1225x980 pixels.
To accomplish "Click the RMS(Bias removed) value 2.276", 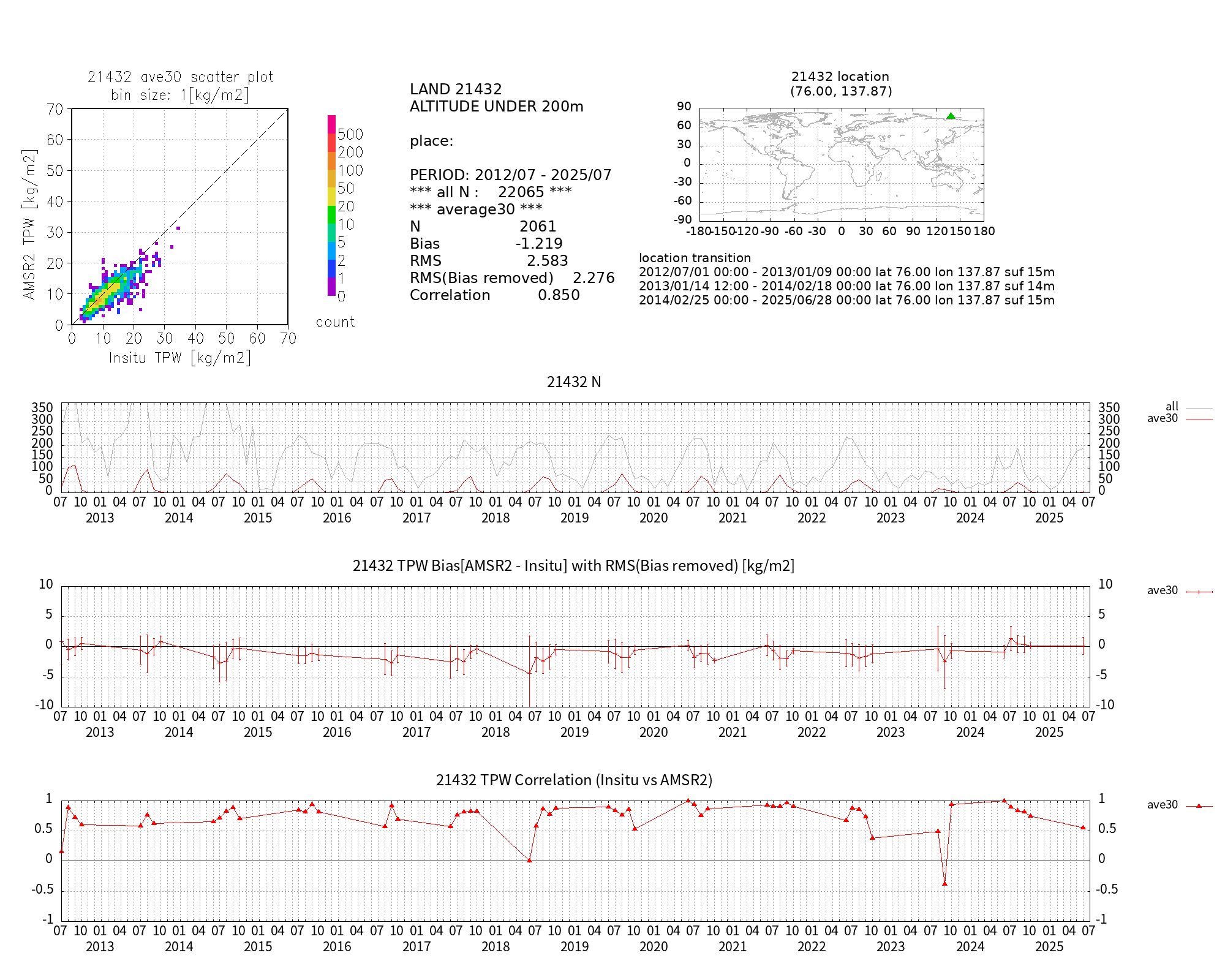I will point(594,278).
